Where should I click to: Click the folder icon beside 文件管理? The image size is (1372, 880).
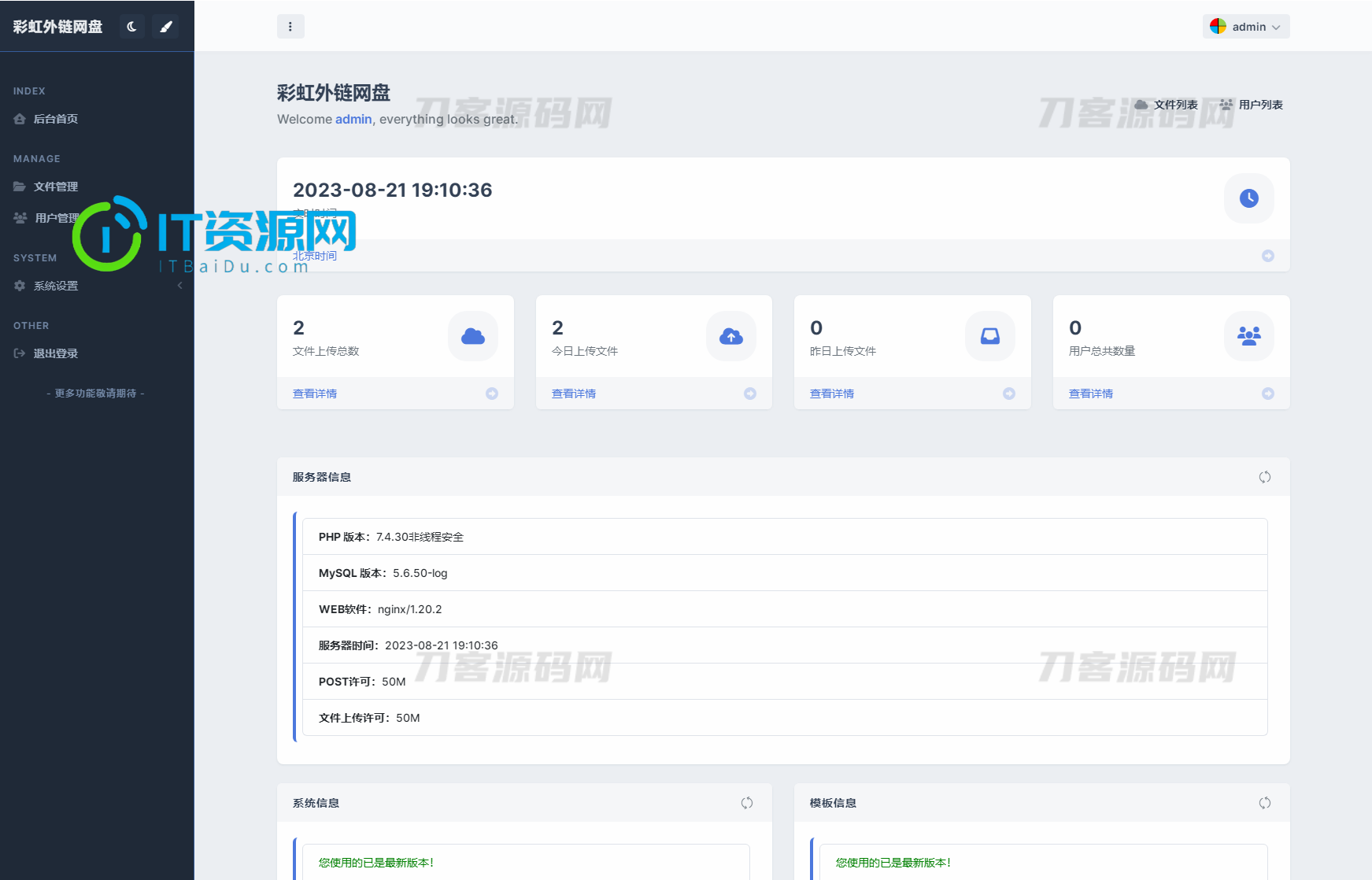point(20,187)
